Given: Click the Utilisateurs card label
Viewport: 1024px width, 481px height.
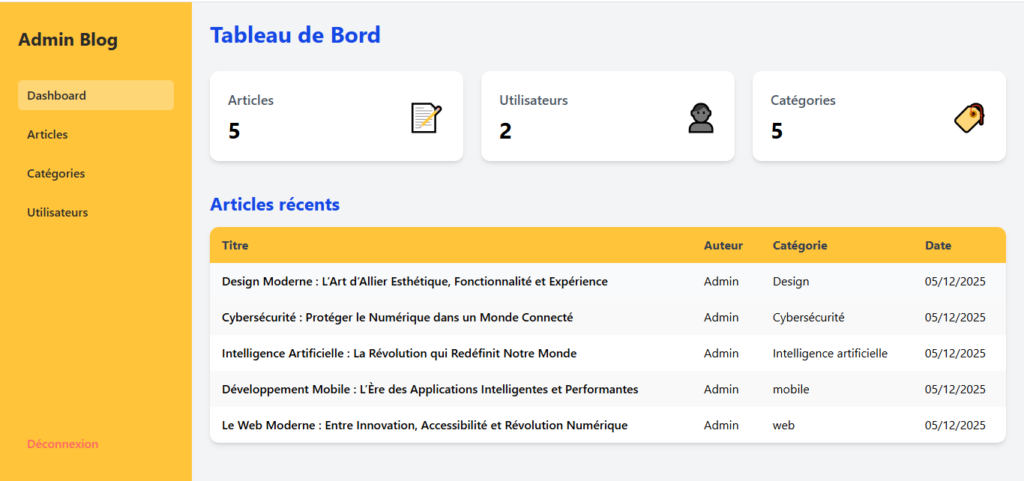Looking at the screenshot, I should click(x=534, y=101).
